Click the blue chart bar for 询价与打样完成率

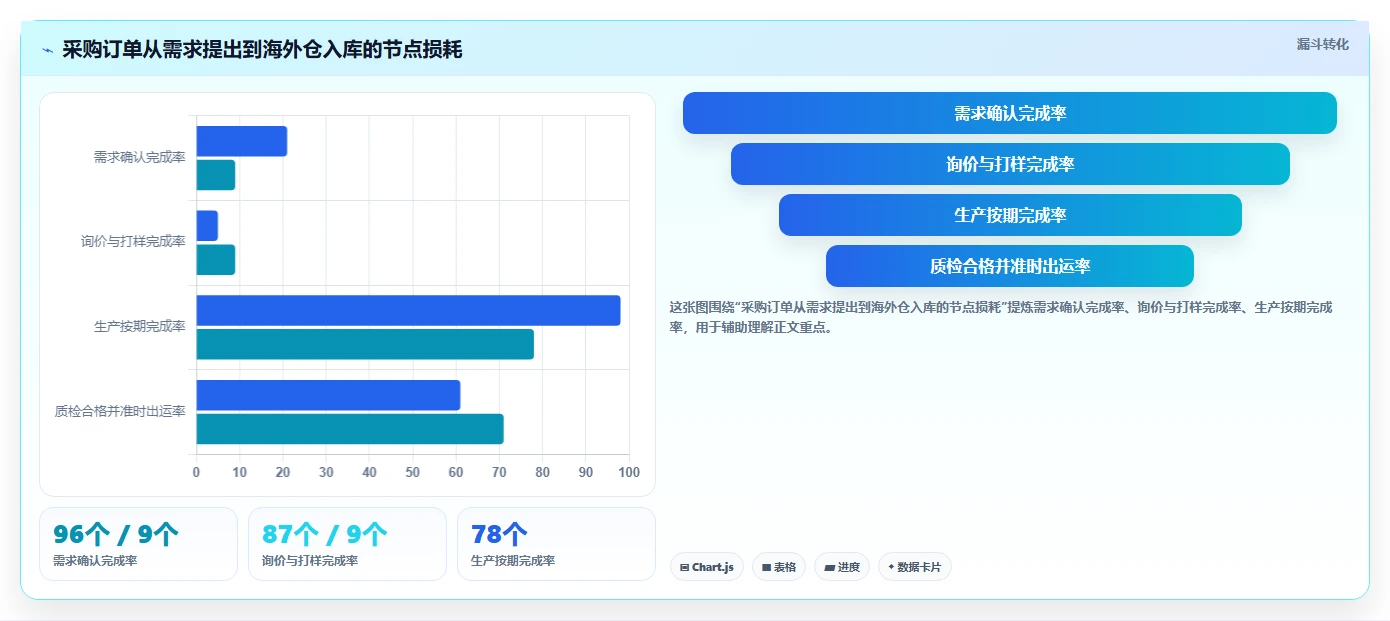click(207, 226)
